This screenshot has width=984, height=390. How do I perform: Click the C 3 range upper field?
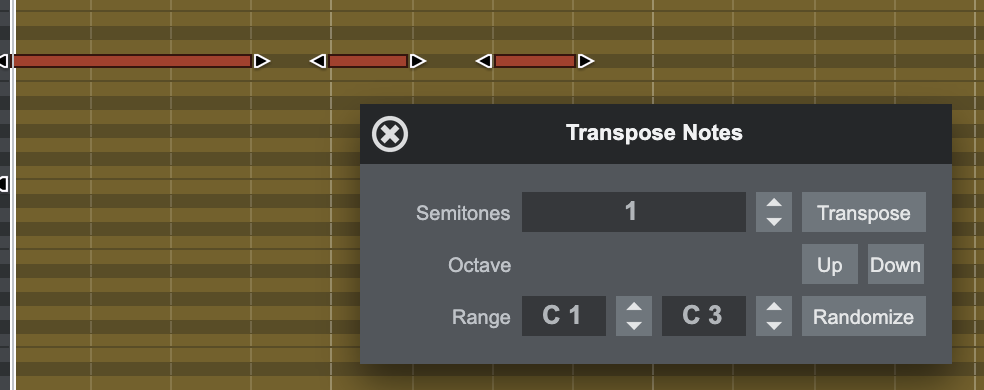(x=703, y=316)
